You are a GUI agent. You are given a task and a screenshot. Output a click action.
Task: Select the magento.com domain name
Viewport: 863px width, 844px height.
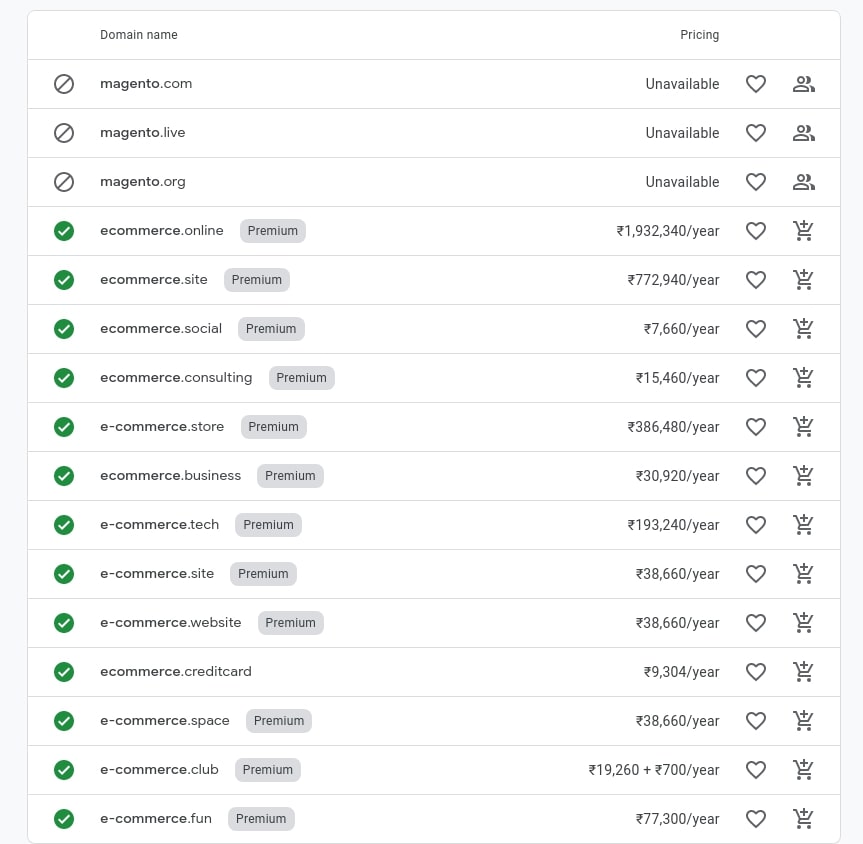pos(146,84)
